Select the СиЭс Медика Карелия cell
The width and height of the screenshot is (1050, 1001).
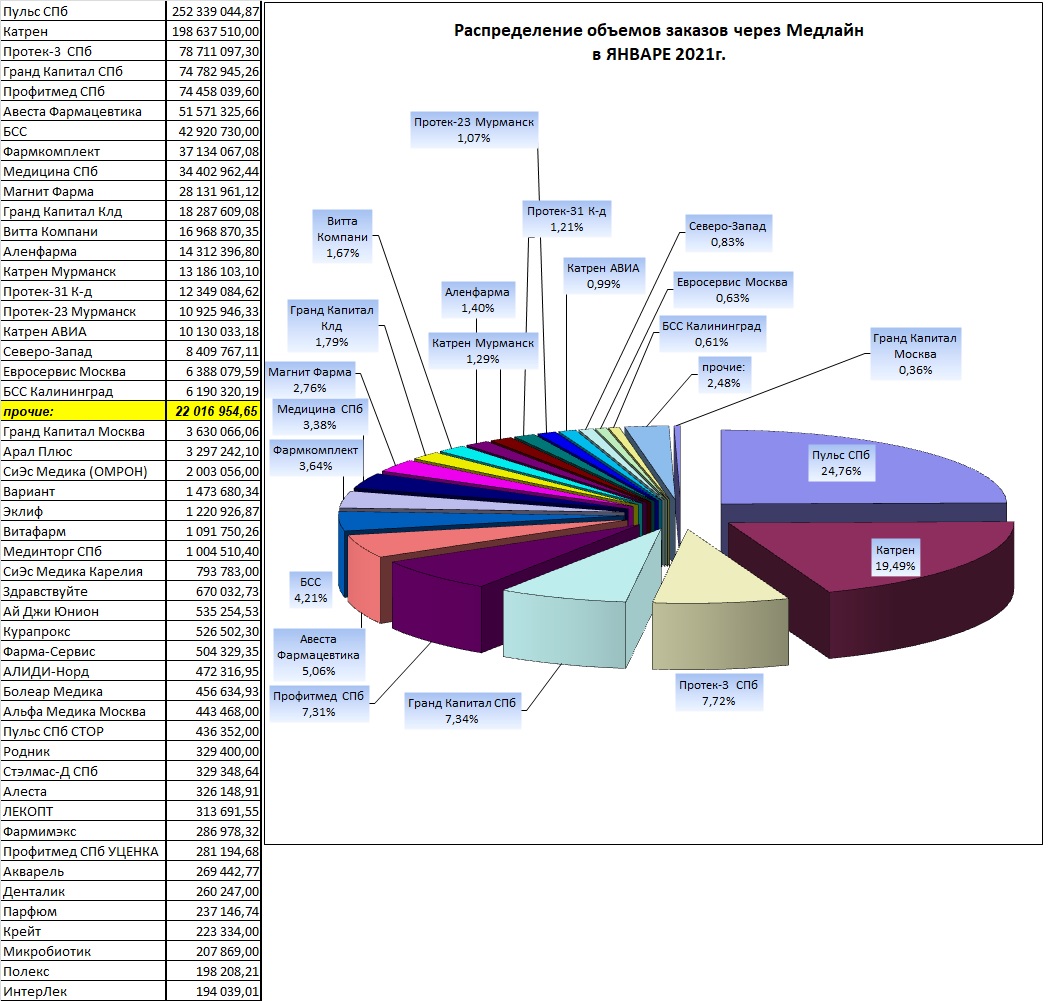click(x=83, y=572)
